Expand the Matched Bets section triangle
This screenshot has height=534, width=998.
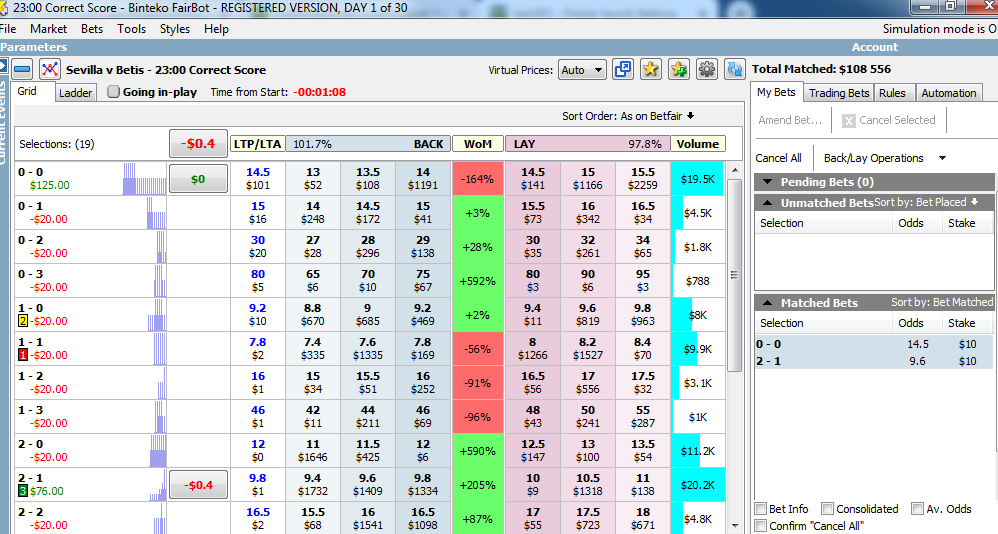tap(768, 303)
